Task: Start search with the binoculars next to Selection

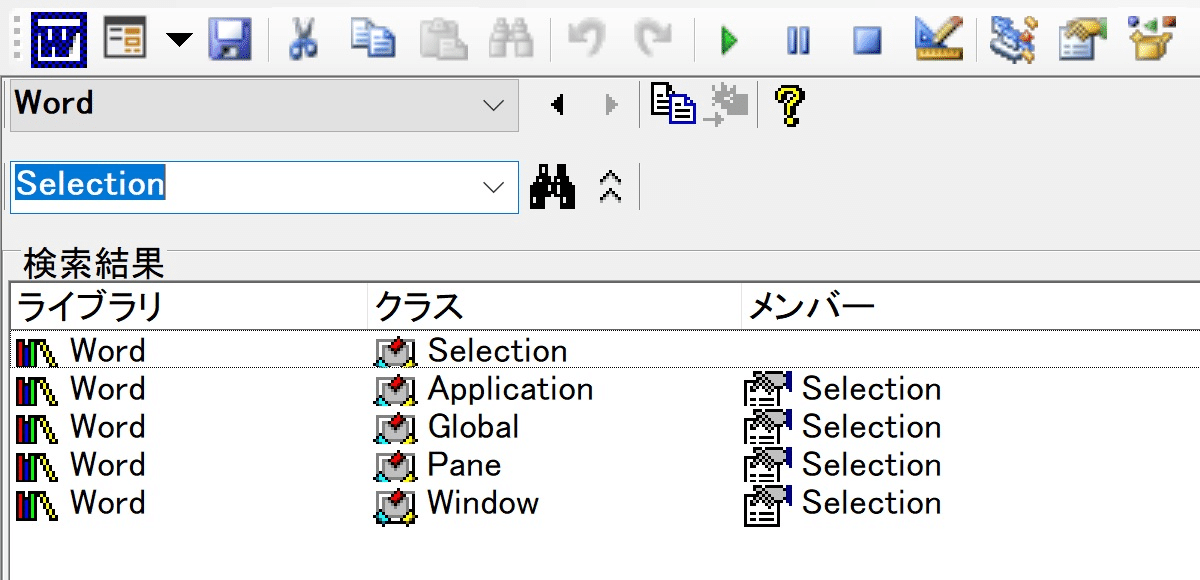Action: point(553,187)
